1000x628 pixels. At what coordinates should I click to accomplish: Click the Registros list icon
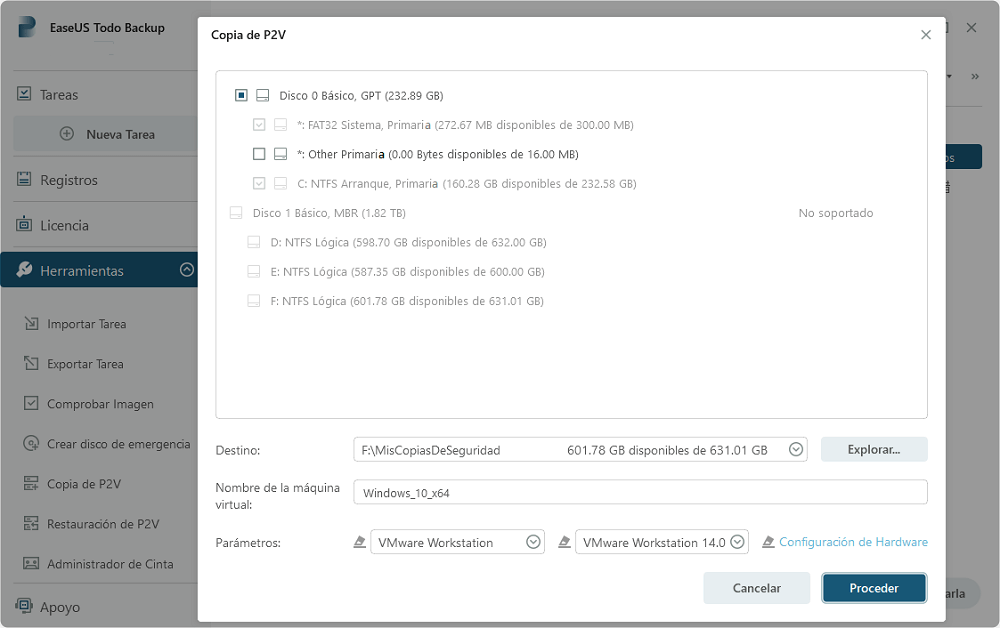pos(24,180)
